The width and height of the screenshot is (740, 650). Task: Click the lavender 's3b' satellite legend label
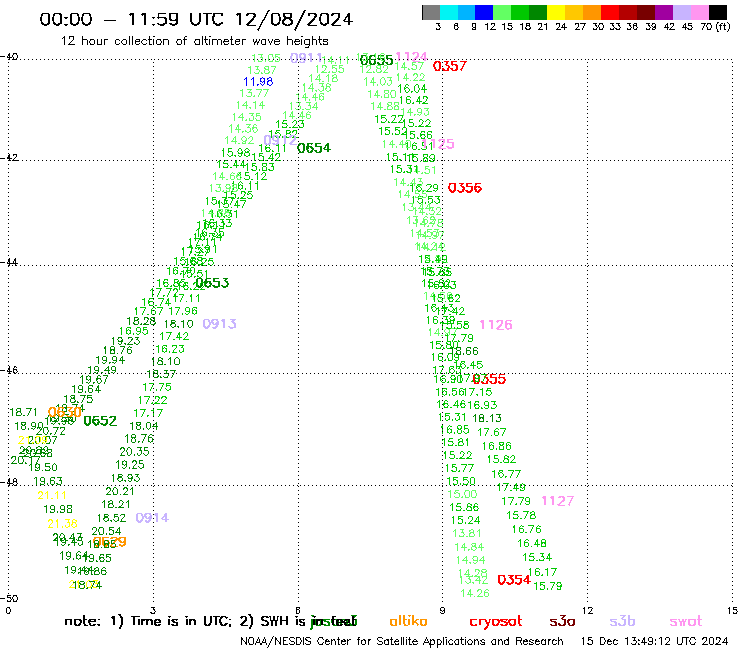(x=622, y=621)
